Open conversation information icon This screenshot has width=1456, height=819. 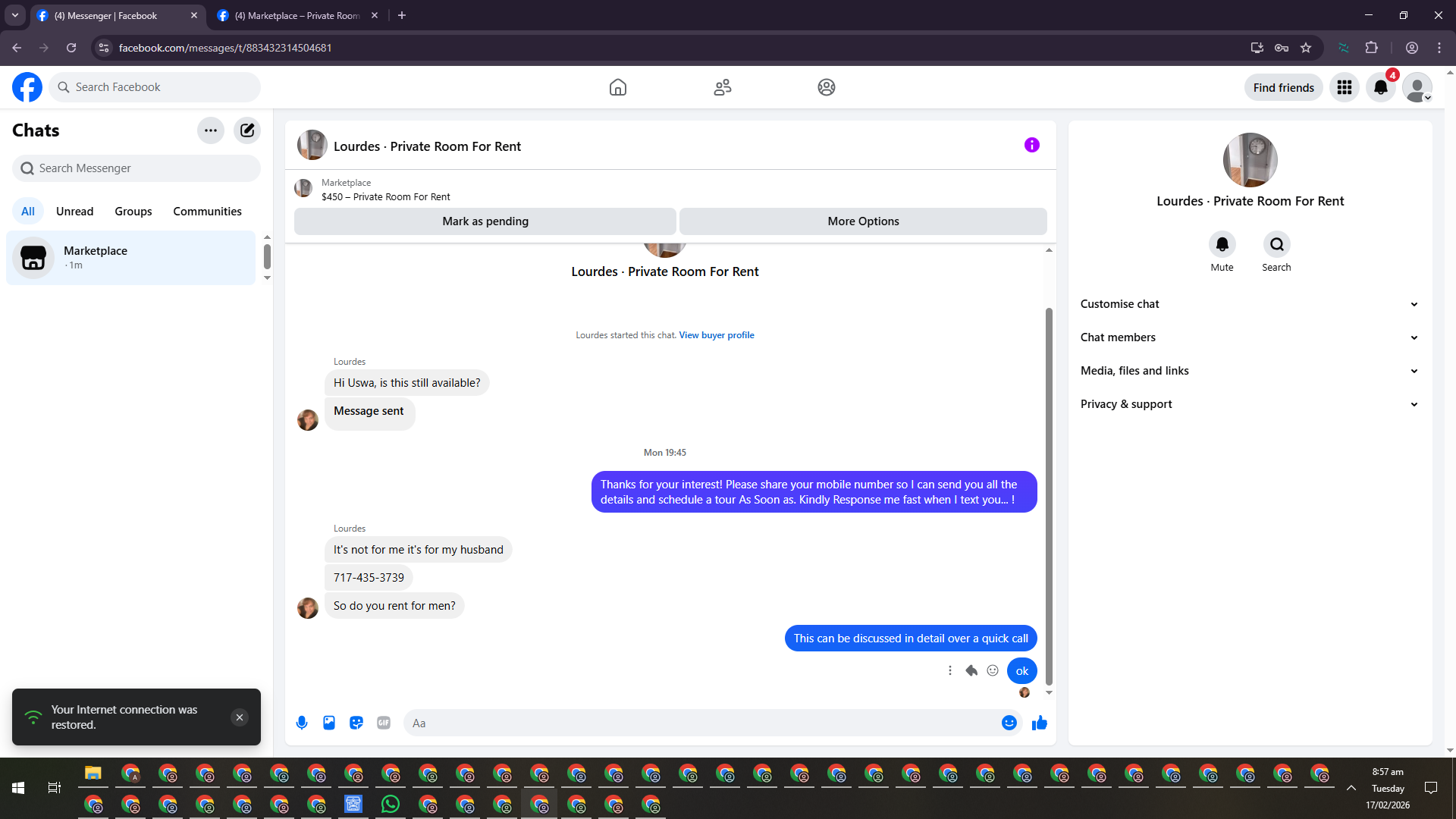[1032, 145]
